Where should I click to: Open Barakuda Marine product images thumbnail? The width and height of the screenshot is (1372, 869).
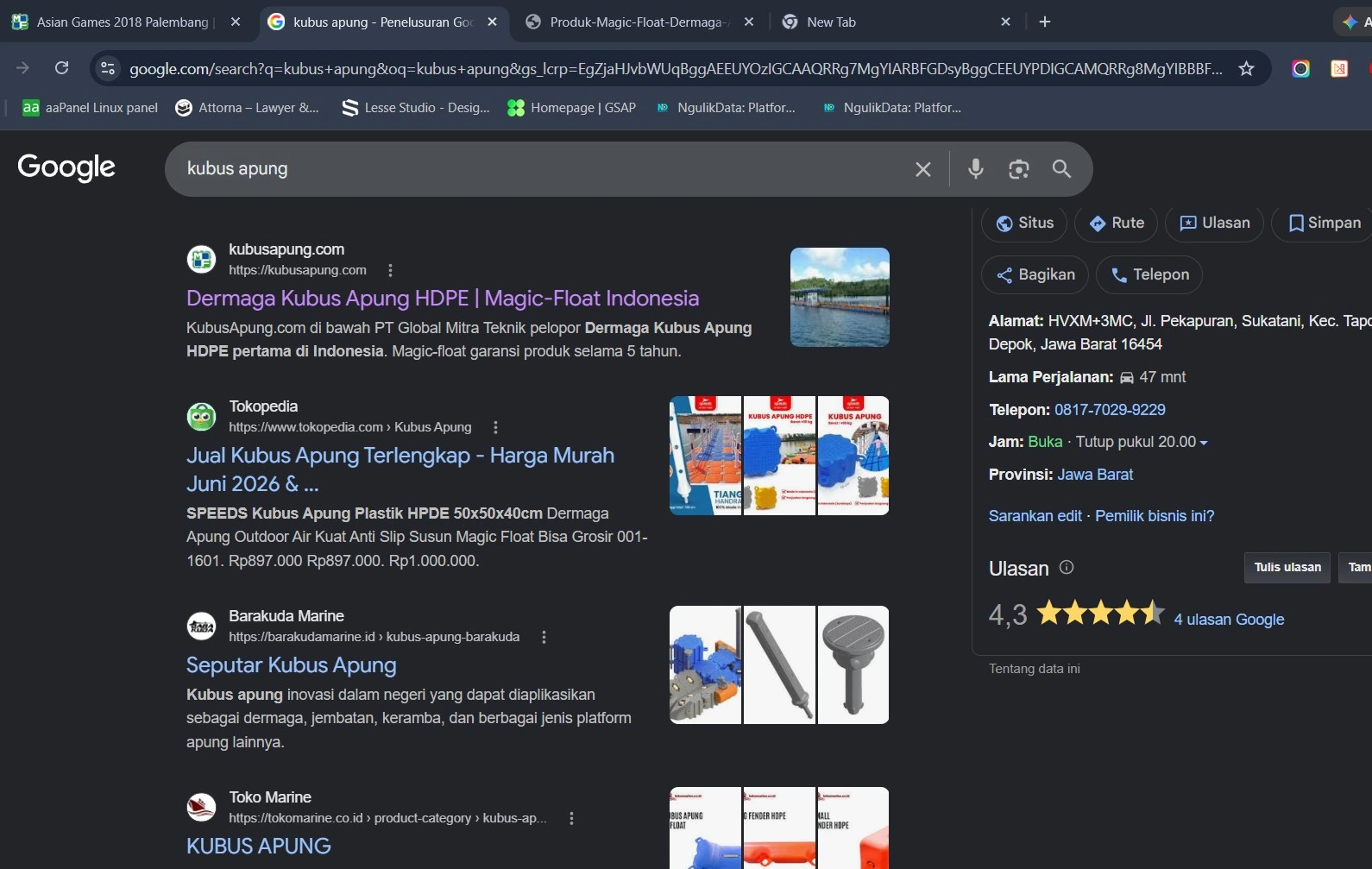click(x=779, y=664)
